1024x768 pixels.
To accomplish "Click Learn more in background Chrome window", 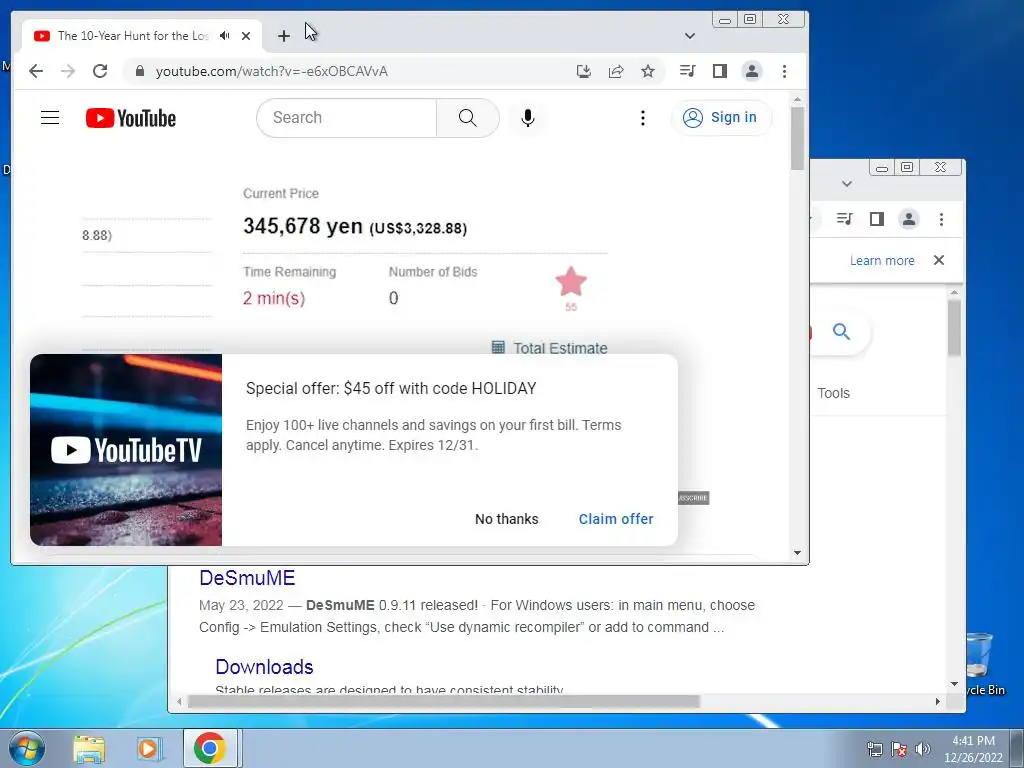I will pos(882,261).
